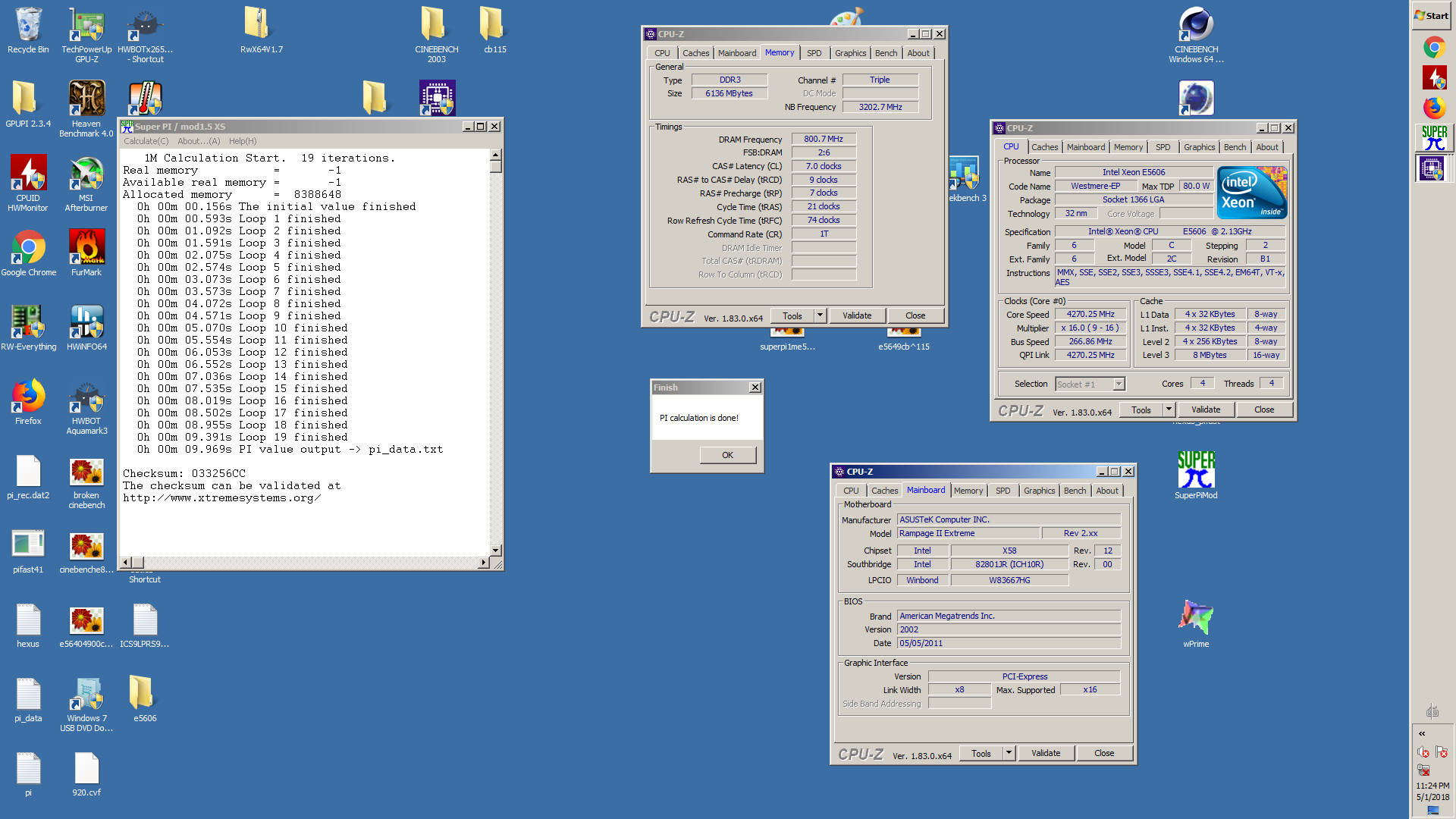The image size is (1456, 819).
Task: Open 920.cvf file icon
Action: (x=86, y=773)
